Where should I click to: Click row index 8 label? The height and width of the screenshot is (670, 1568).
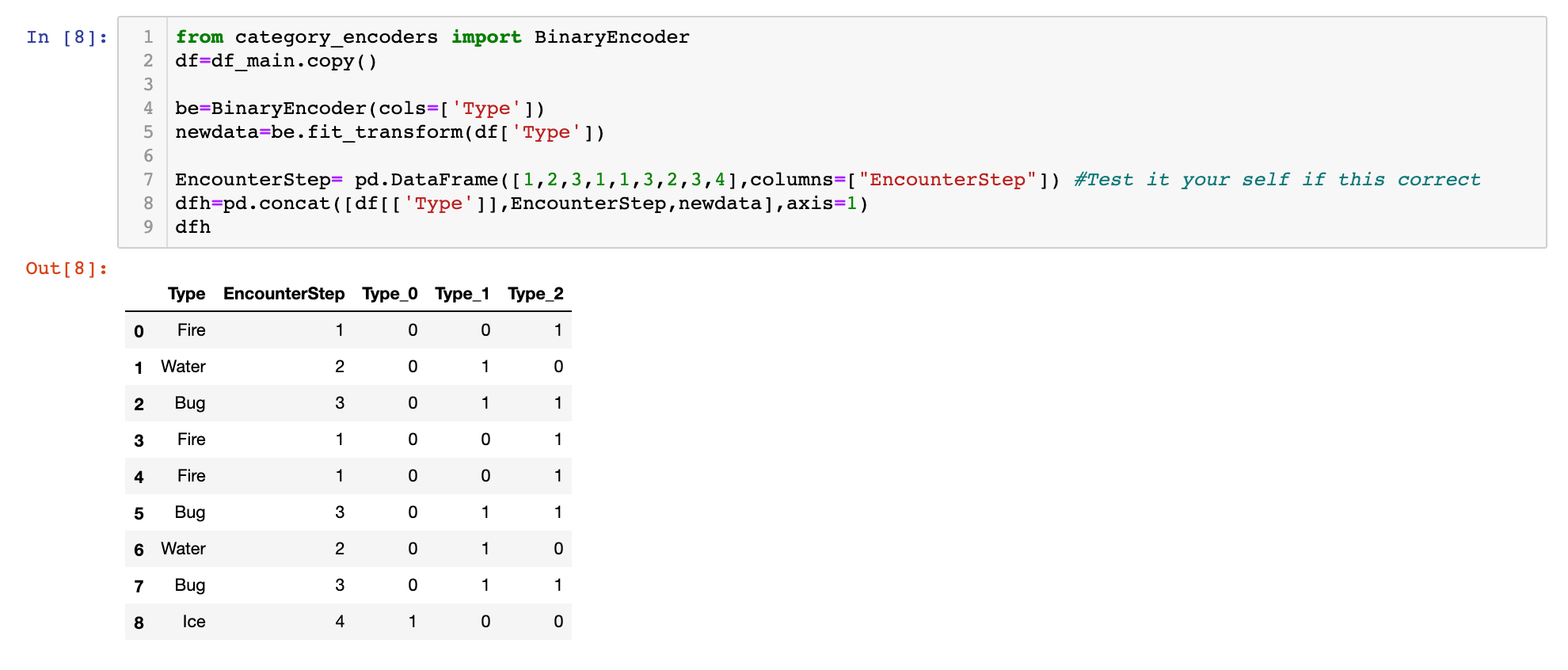point(139,622)
